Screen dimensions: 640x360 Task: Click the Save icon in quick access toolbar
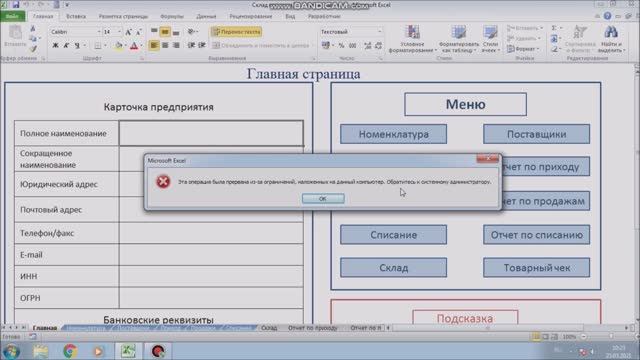pyautogui.click(x=16, y=5)
